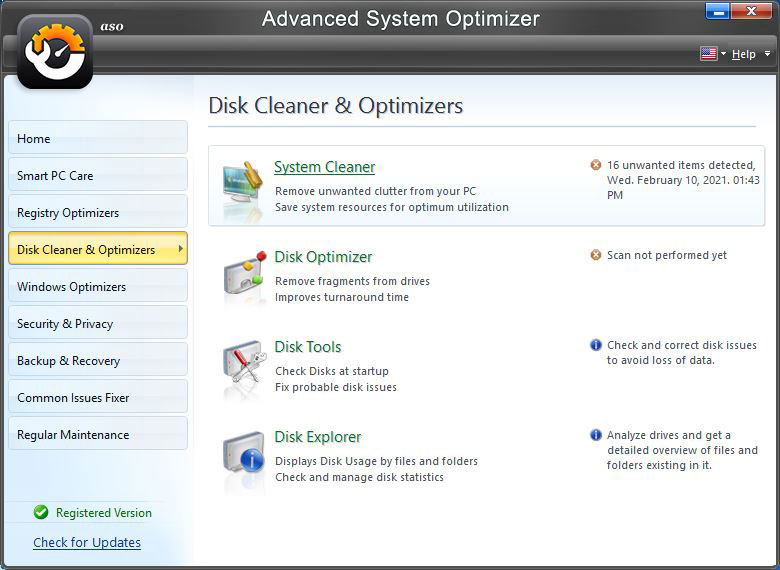780x570 pixels.
Task: Expand the Disk Cleaner & Optimizers arrow
Action: pyautogui.click(x=180, y=249)
